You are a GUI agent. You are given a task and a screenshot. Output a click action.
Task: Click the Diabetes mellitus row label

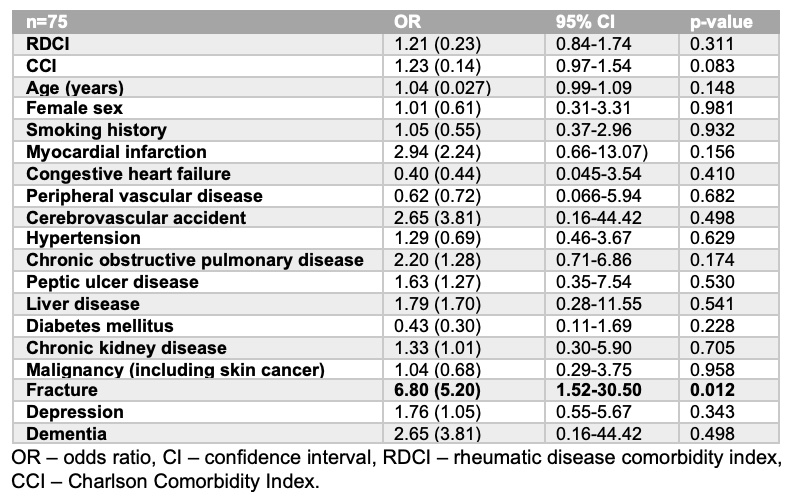tap(100, 326)
